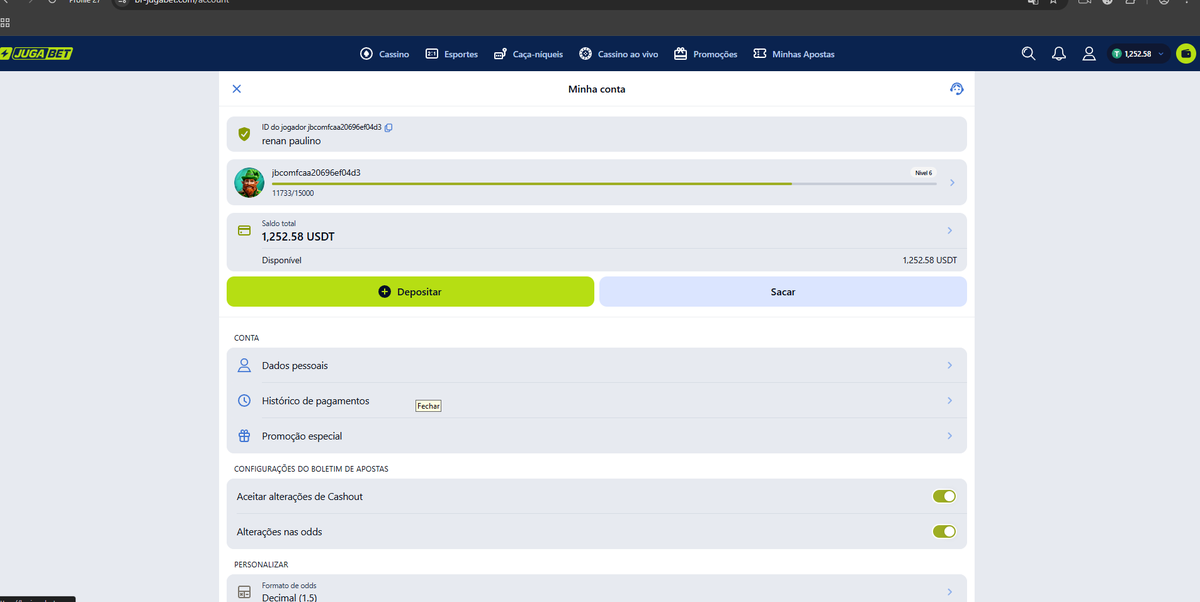Click the Sacar button

coord(783,292)
